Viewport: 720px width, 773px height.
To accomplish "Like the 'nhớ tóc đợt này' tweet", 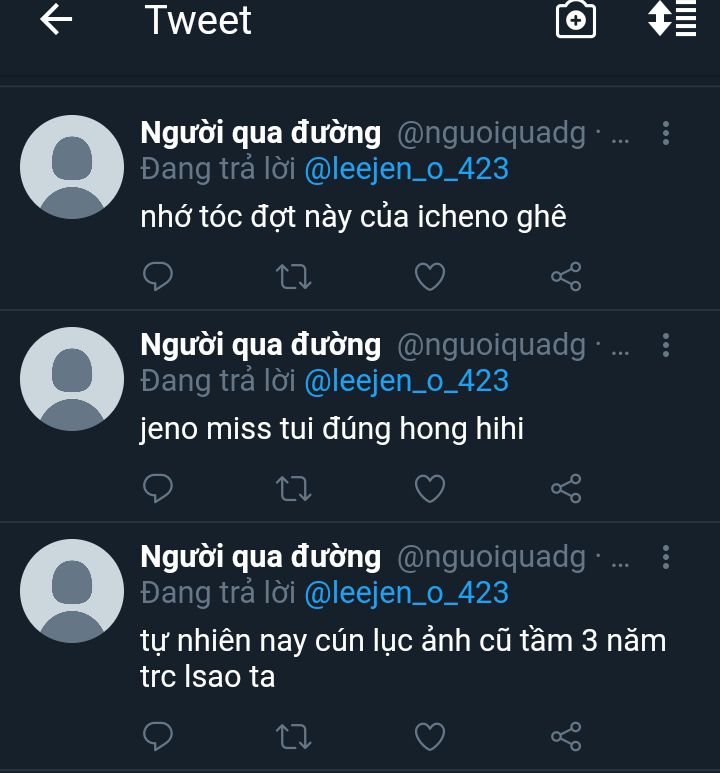I will (430, 276).
